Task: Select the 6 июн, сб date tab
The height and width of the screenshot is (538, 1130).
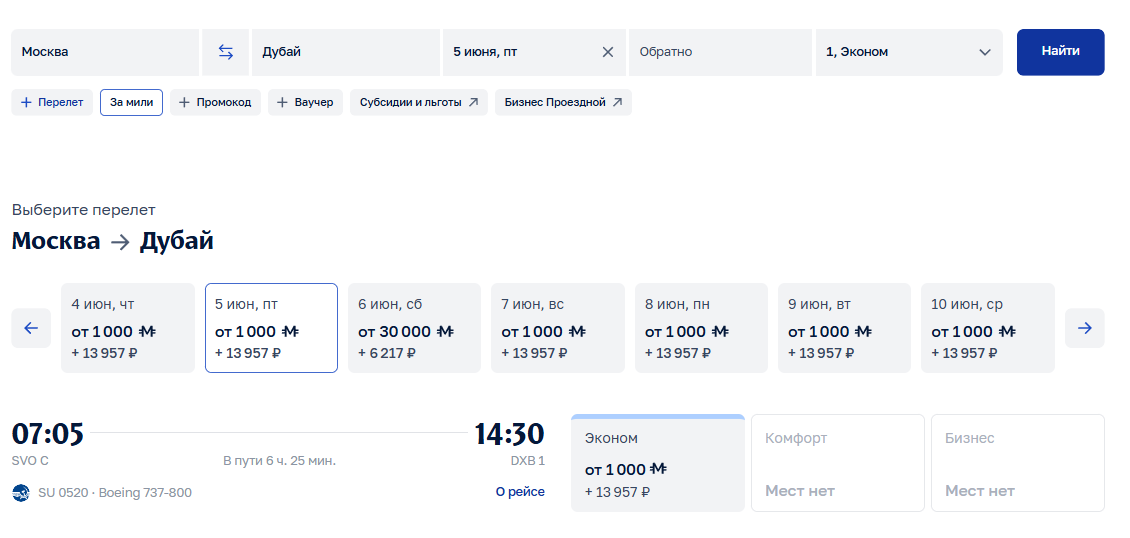Action: (x=414, y=328)
